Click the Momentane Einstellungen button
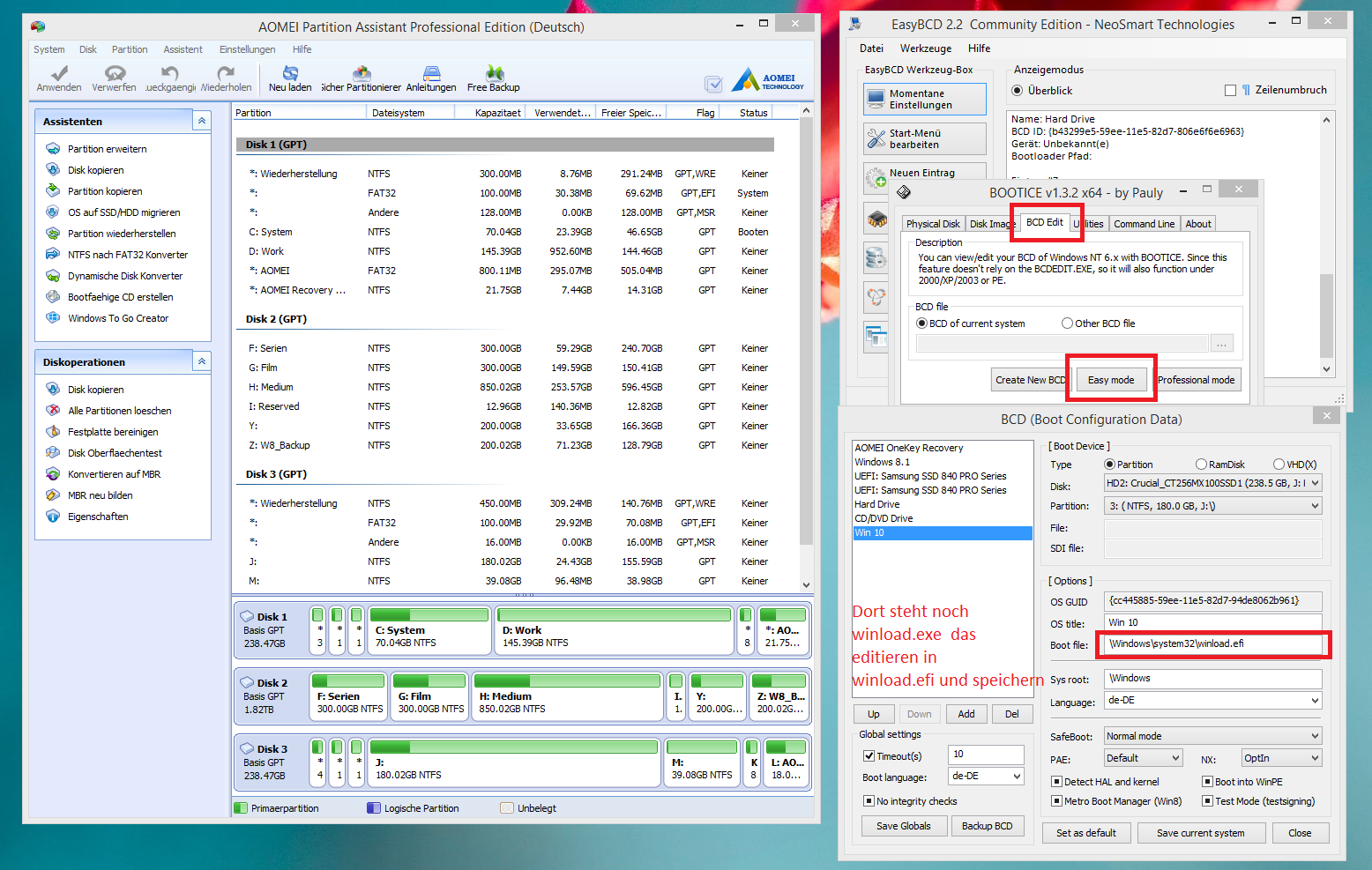Image resolution: width=1372 pixels, height=870 pixels. point(925,99)
